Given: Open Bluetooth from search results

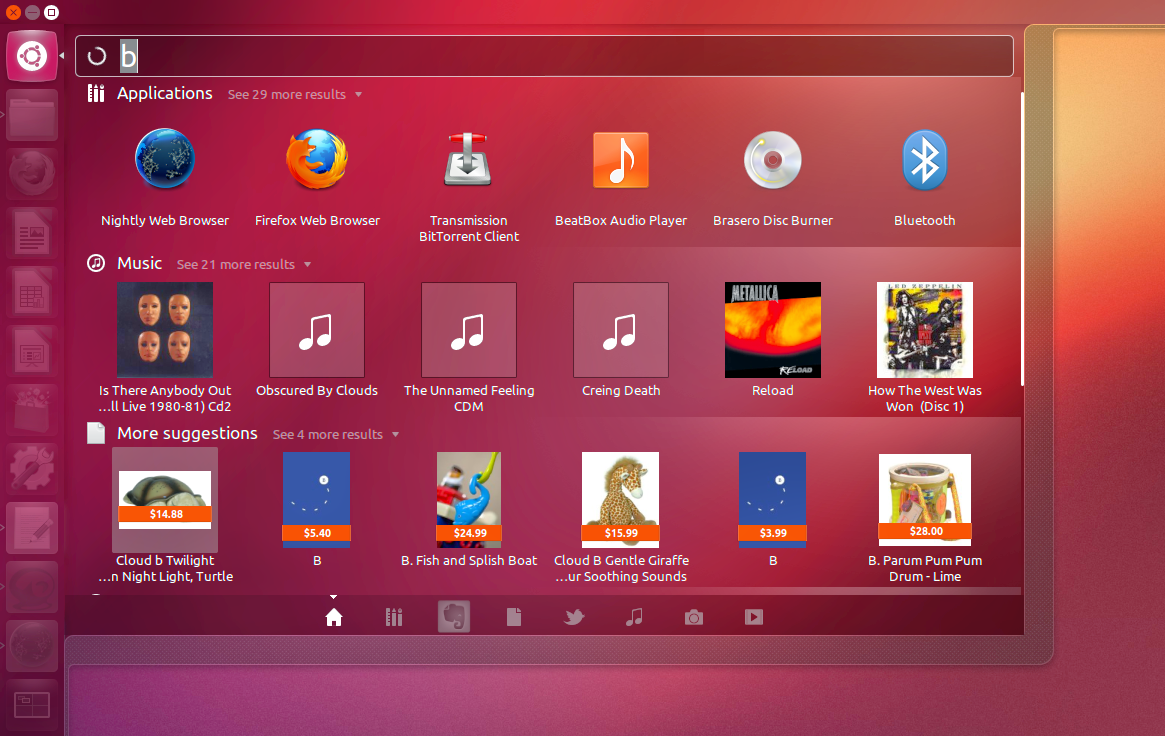Looking at the screenshot, I should pyautogui.click(x=924, y=160).
